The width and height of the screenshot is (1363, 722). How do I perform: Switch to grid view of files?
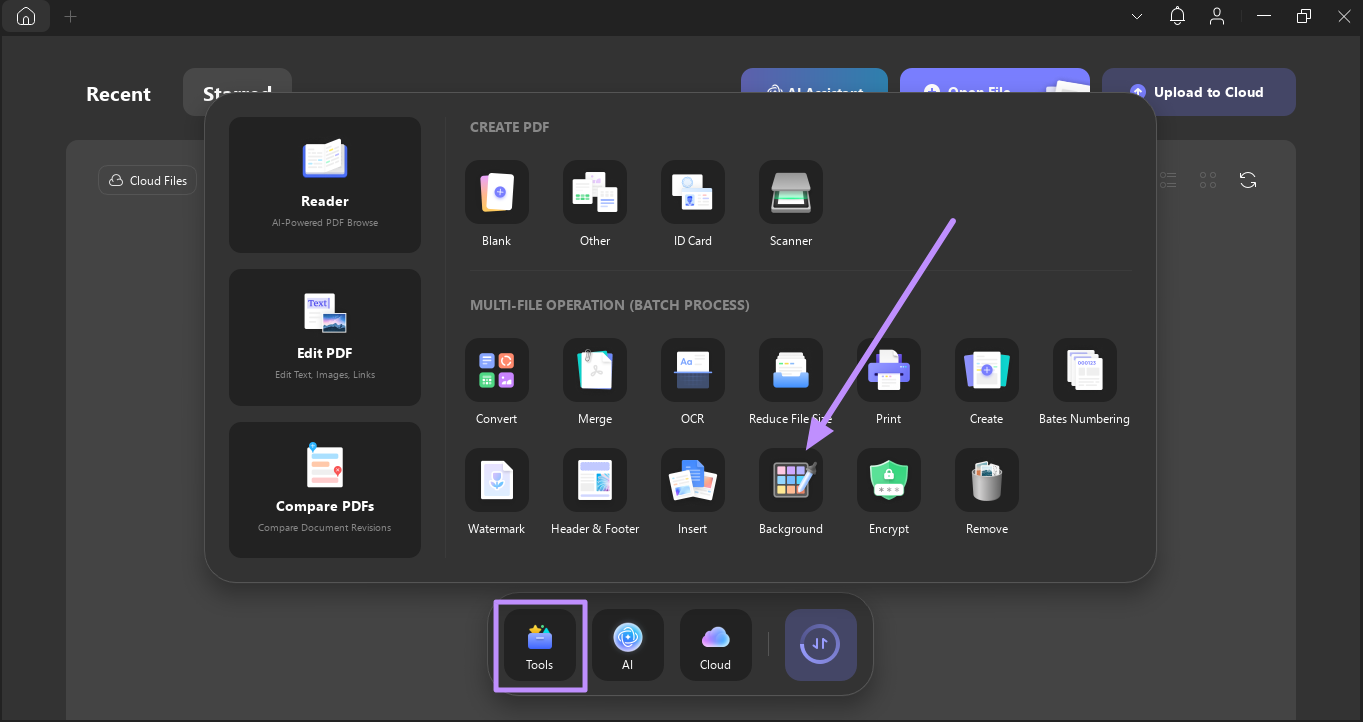click(x=1207, y=179)
